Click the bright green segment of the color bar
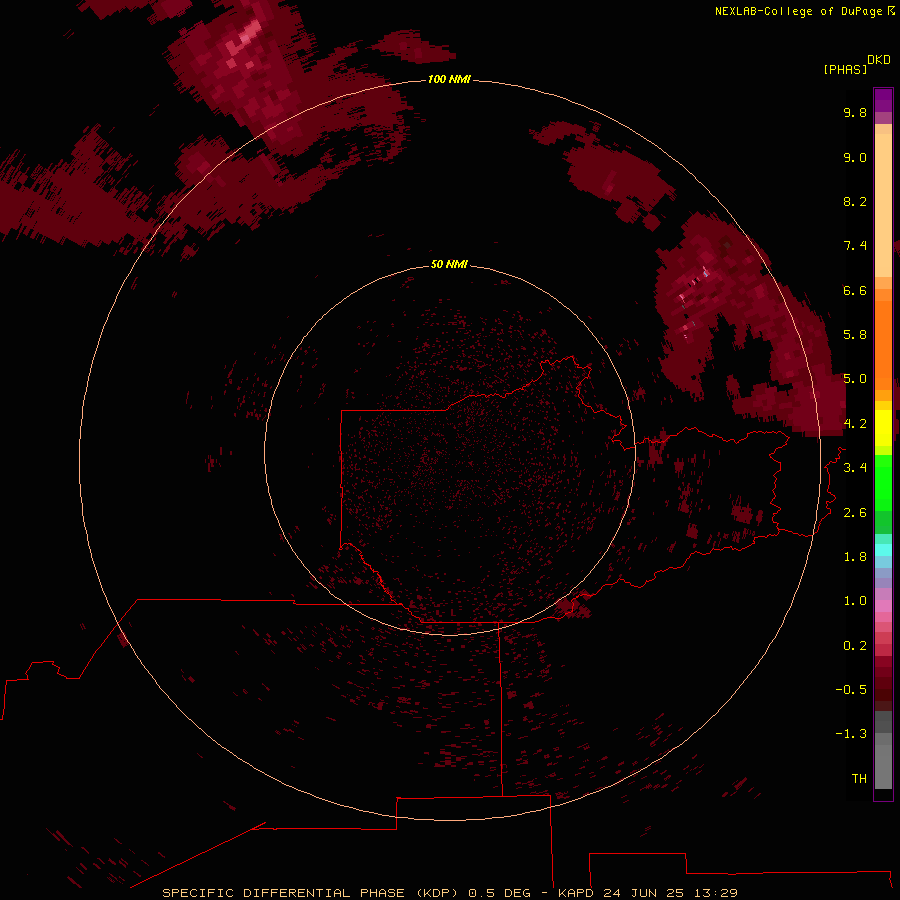 [883, 482]
